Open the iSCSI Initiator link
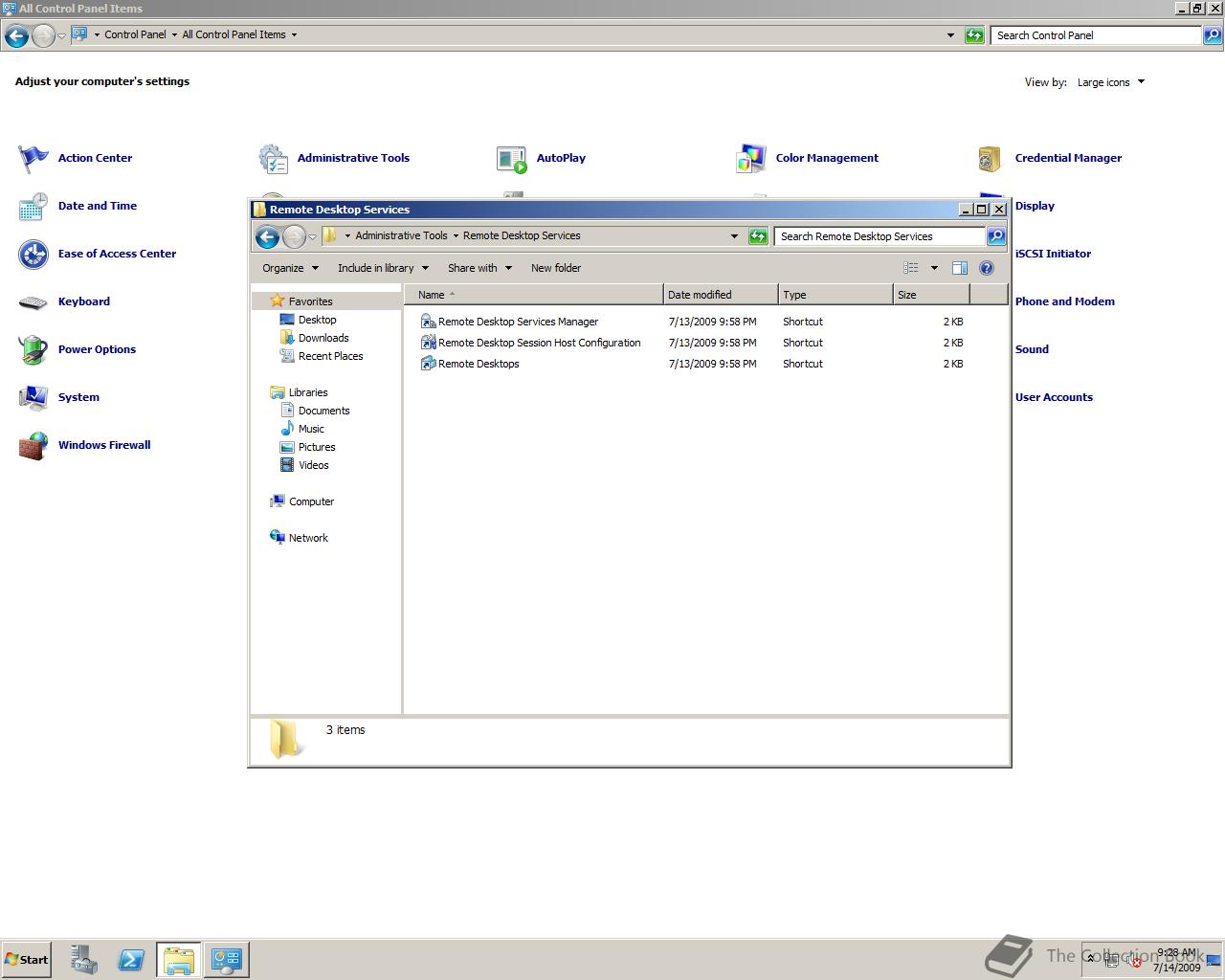The image size is (1225, 980). point(1053,254)
